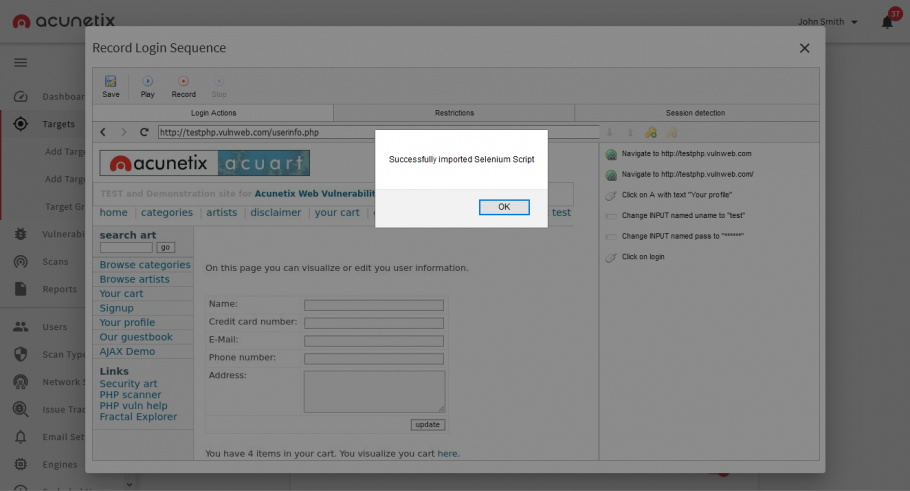Click the Name input field
The width and height of the screenshot is (910, 491).
point(374,305)
